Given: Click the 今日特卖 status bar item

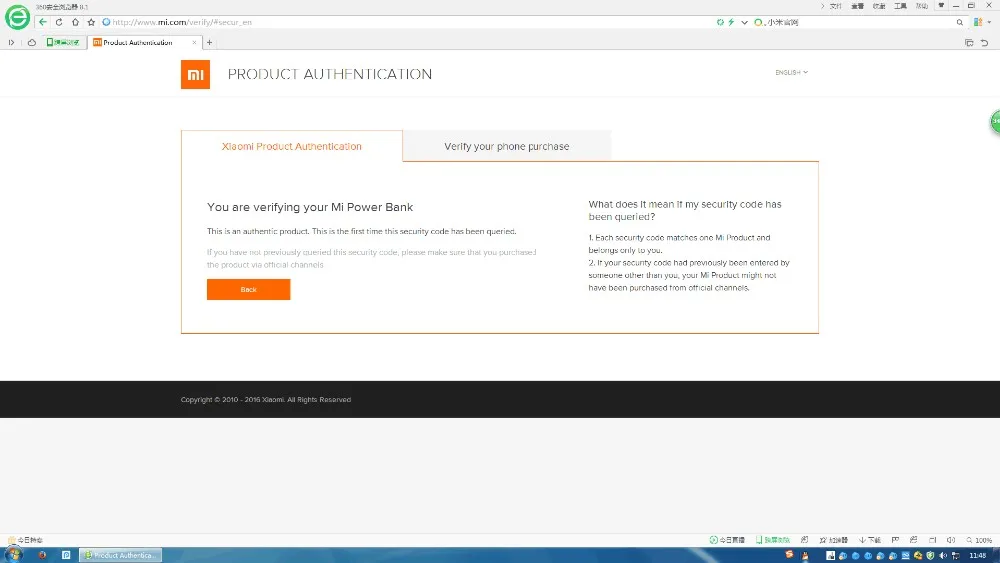Looking at the screenshot, I should point(26,540).
